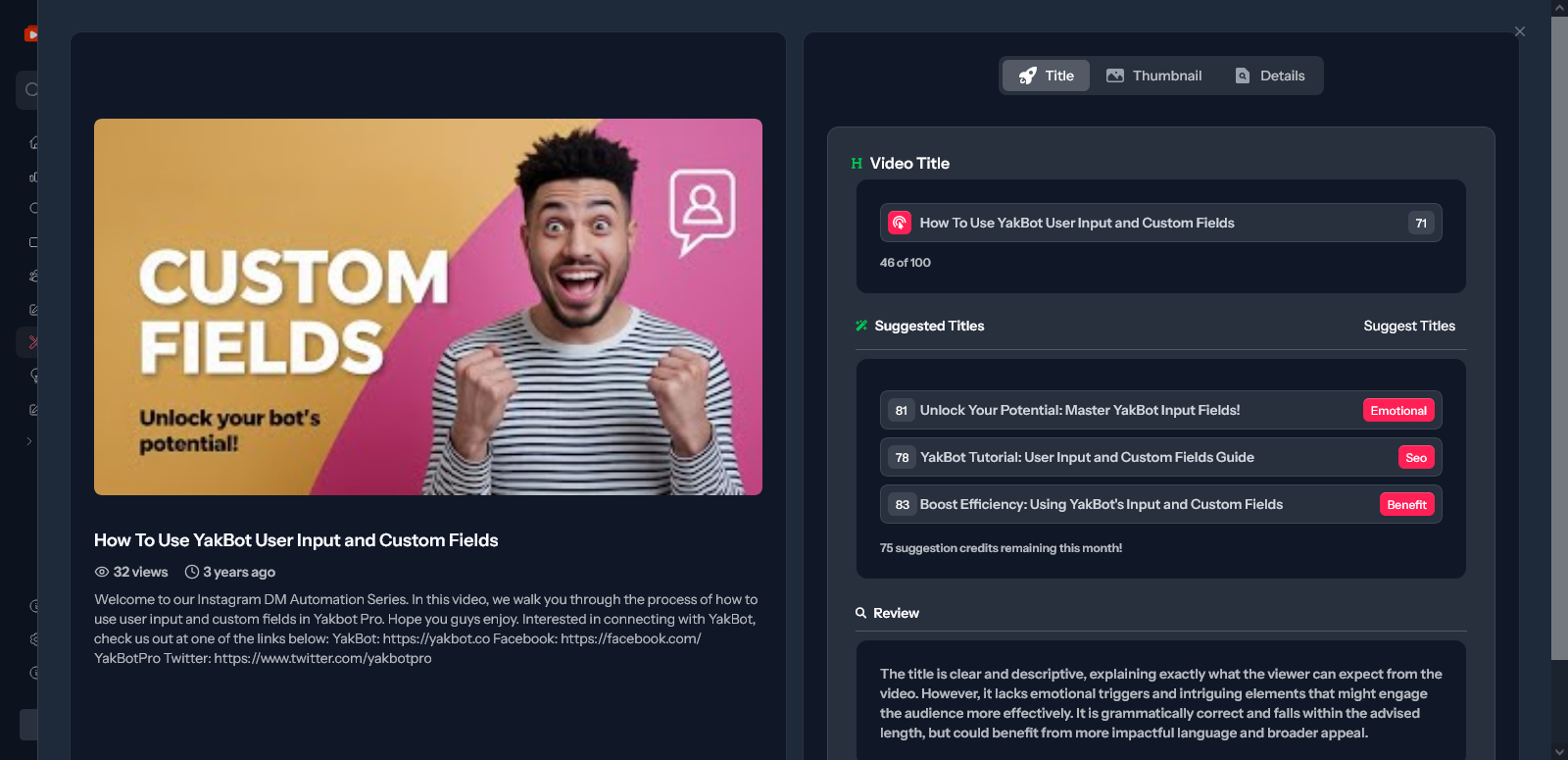Click the sidebar search icon
1568x760 pixels.
(31, 89)
